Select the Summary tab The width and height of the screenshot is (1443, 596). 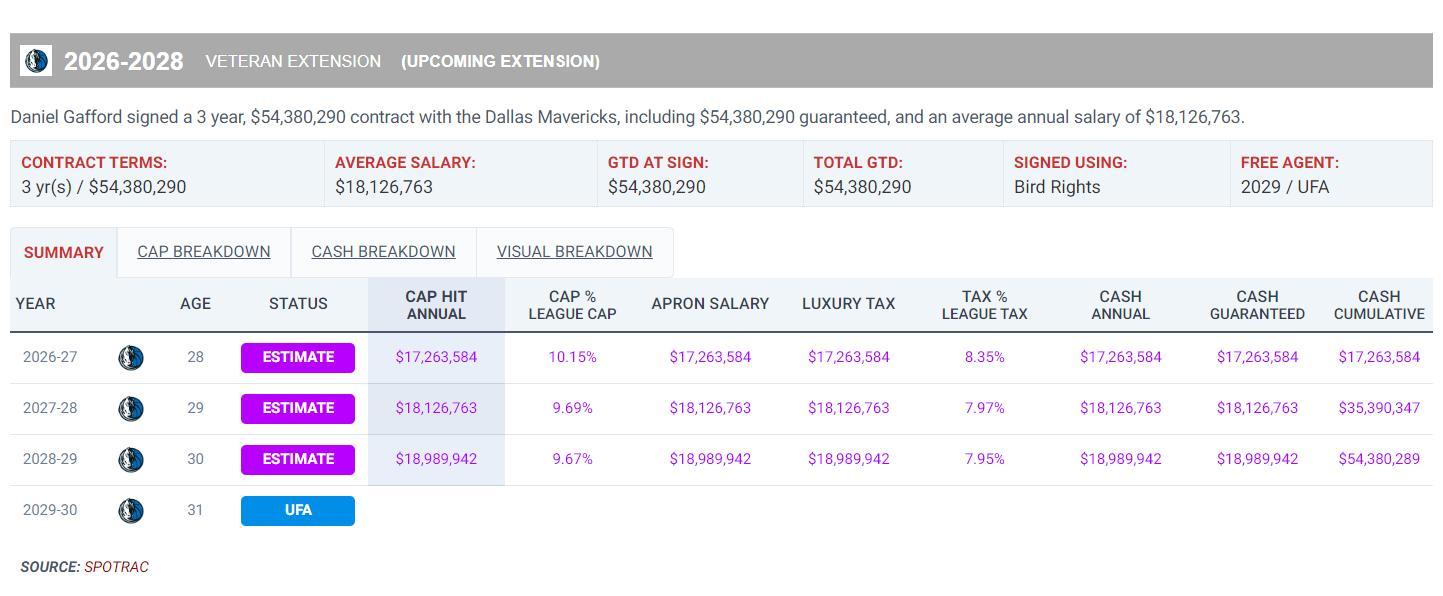click(63, 253)
